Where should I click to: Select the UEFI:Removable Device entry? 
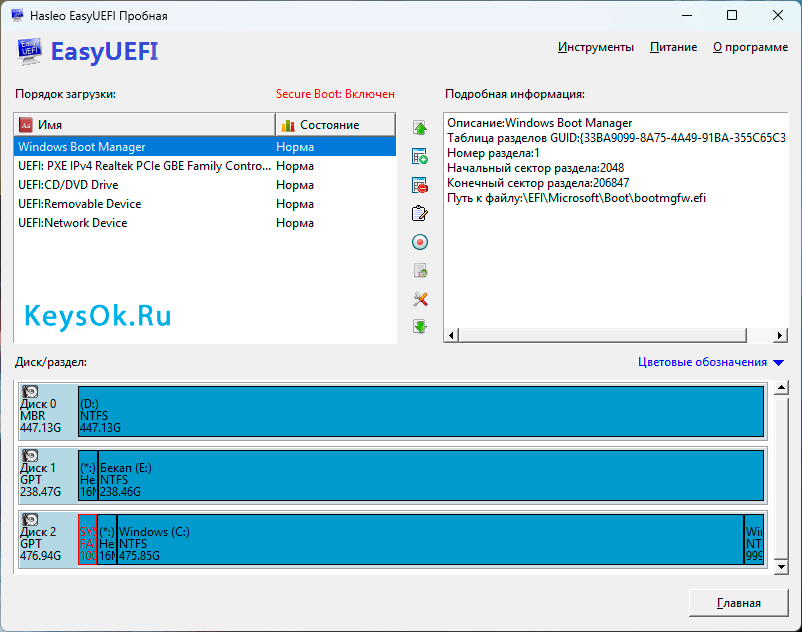click(x=205, y=204)
